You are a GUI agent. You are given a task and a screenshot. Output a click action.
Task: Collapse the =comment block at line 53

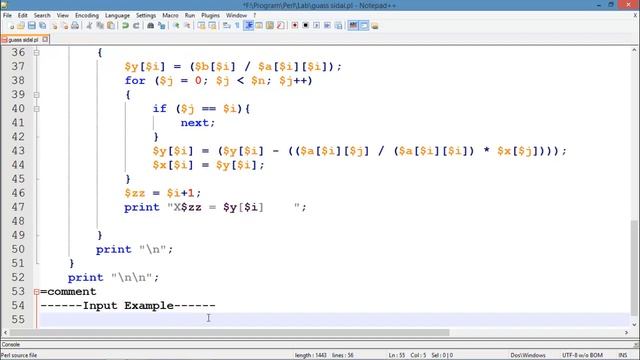(36, 292)
